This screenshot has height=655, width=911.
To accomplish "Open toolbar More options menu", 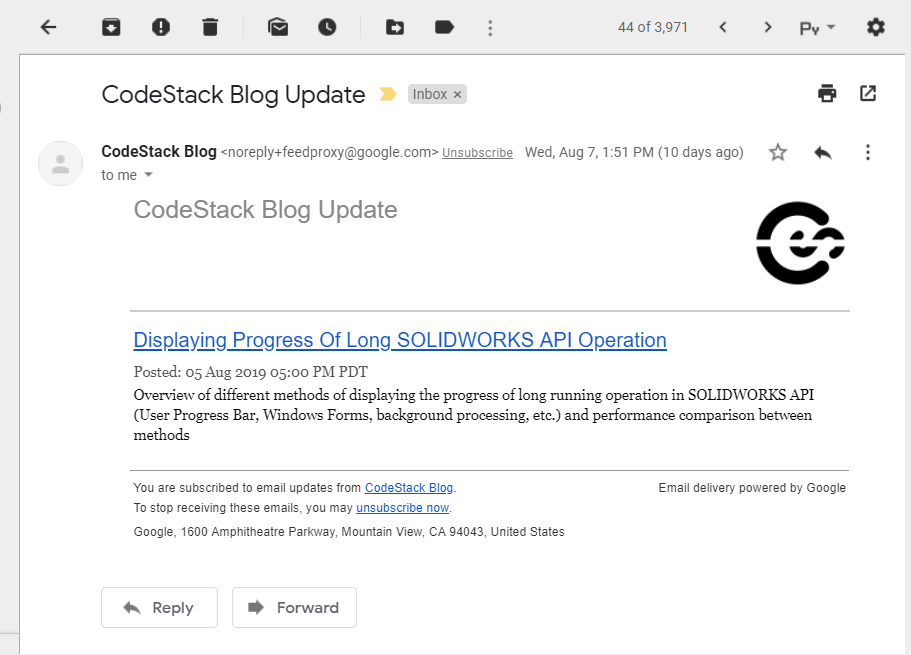I will (490, 28).
